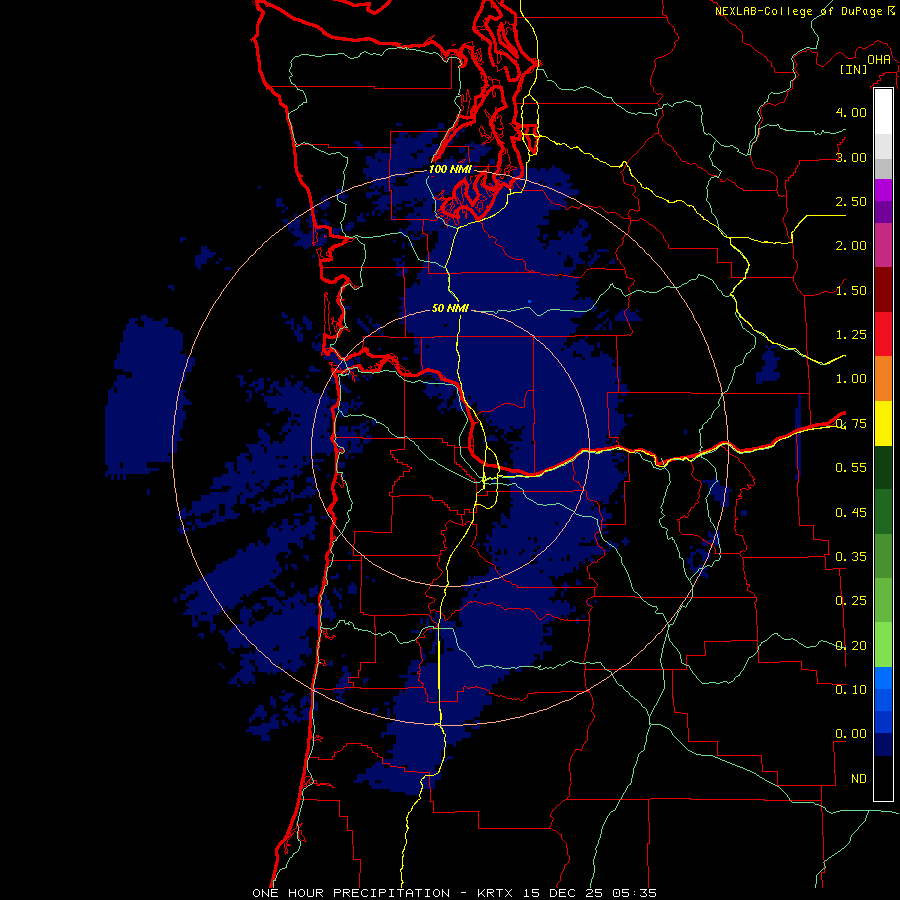This screenshot has width=900, height=900.
Task: Select the 0.55 legend value
Action: point(851,468)
